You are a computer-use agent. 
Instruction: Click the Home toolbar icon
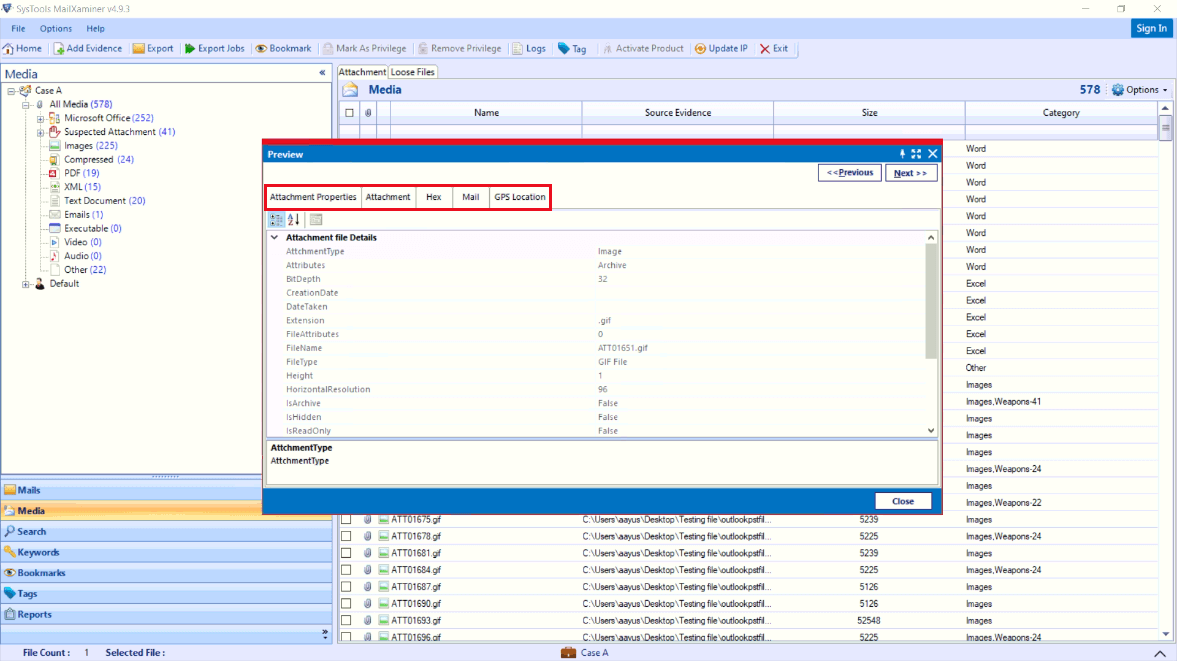pyautogui.click(x=23, y=49)
